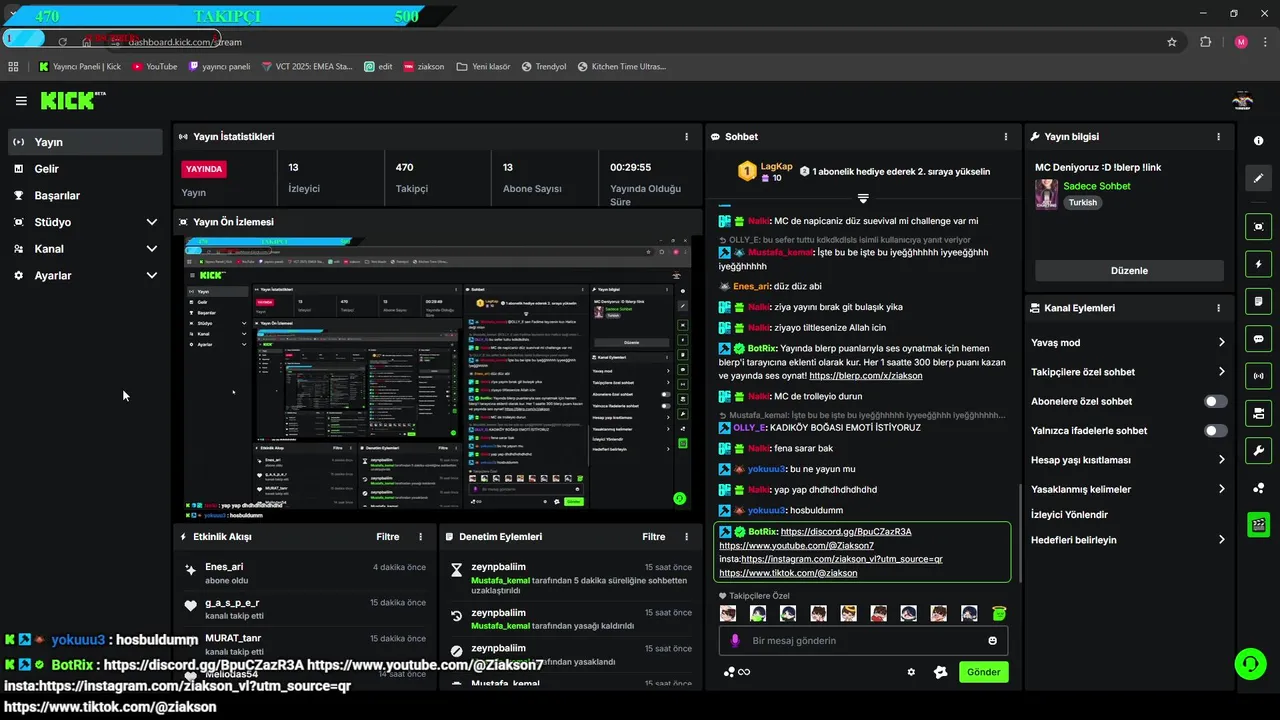Screen dimensions: 1280x720
Task: Toggle the lightning activity feed widget icon
Action: (x=1259, y=264)
